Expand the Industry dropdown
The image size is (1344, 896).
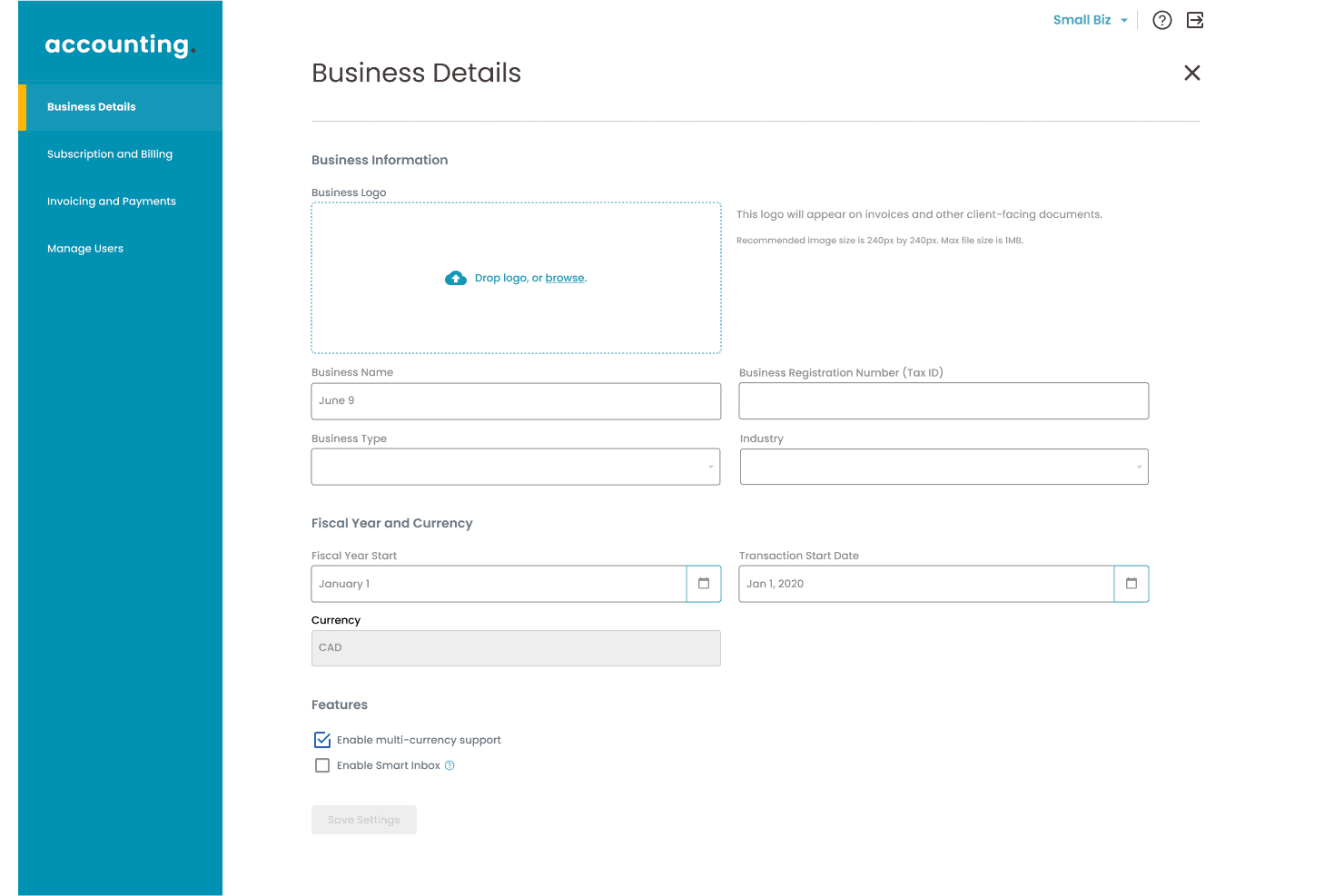(944, 467)
